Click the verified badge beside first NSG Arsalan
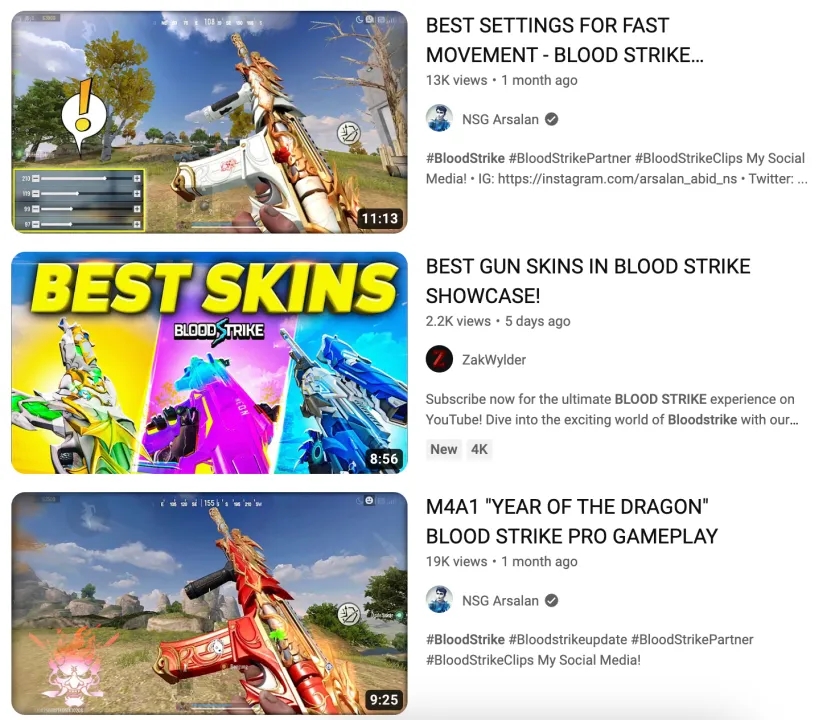Image resolution: width=831 pixels, height=720 pixels. point(552,119)
